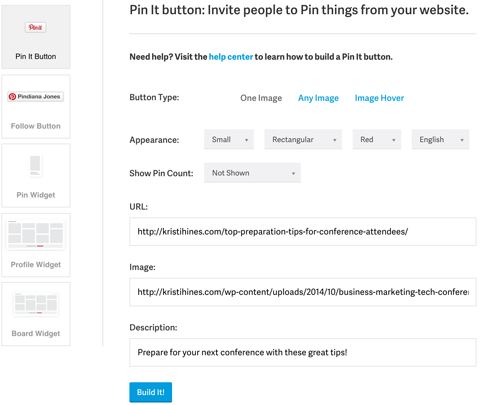The height and width of the screenshot is (405, 480).
Task: Click into the Image URL input field
Action: (303, 292)
